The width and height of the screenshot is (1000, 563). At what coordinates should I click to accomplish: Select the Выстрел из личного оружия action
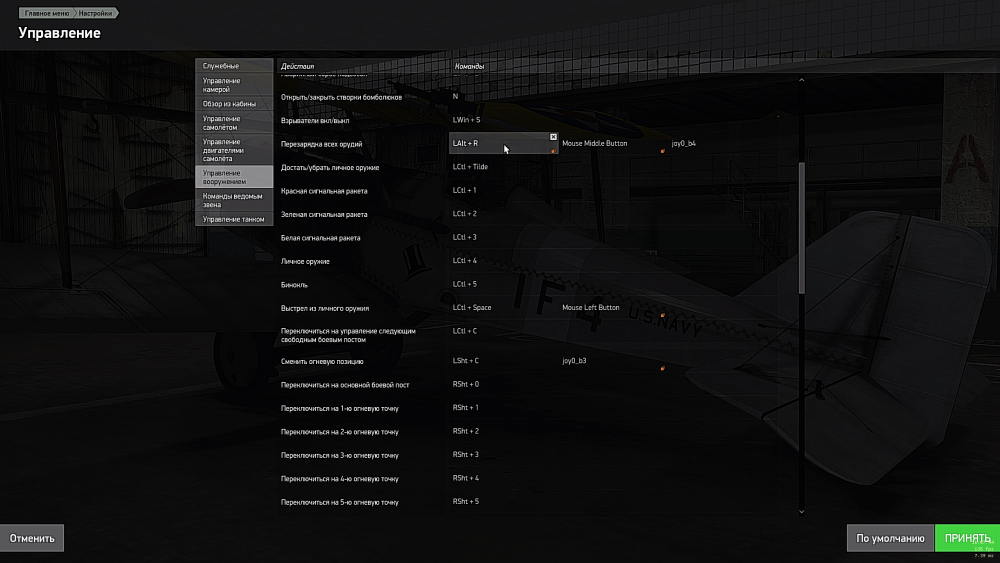(x=325, y=309)
